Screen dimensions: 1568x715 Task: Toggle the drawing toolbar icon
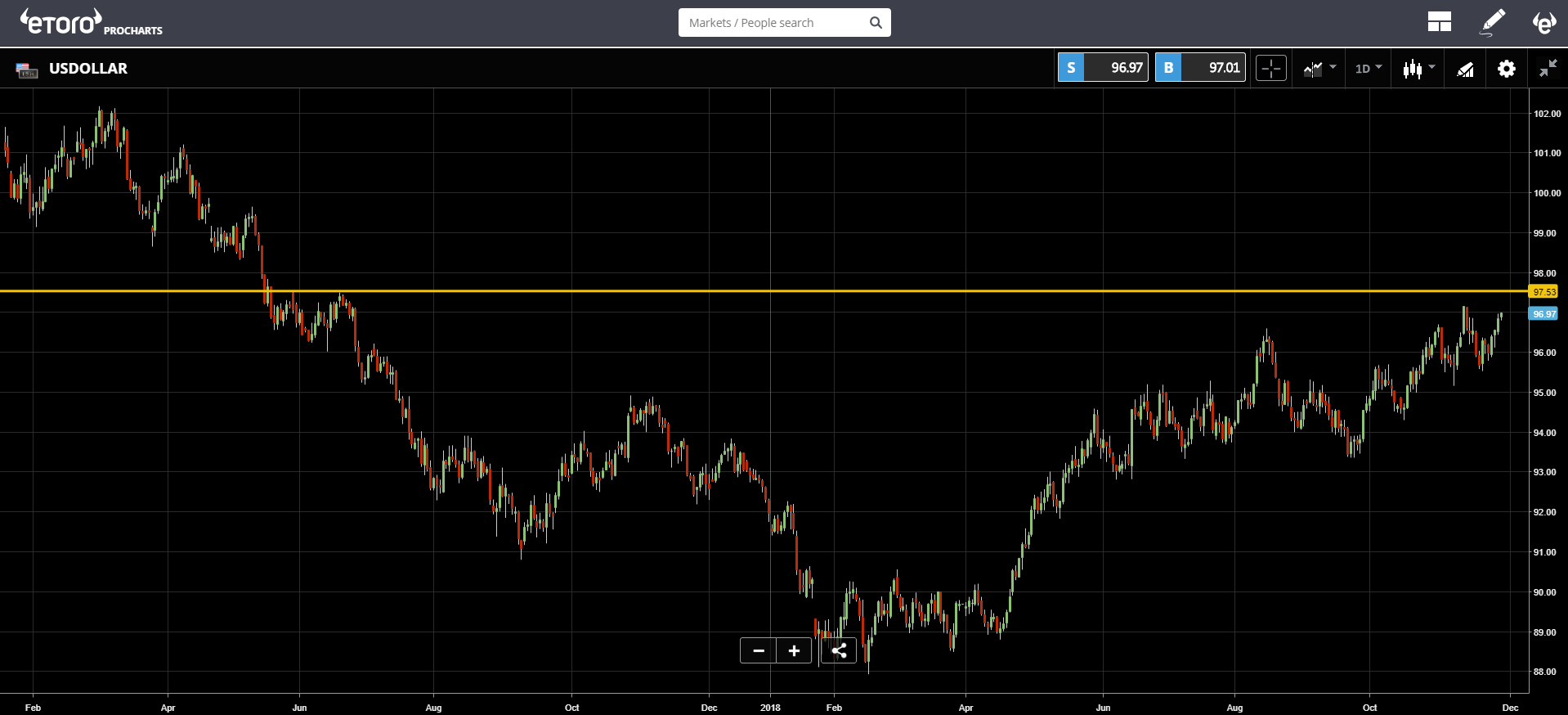(1465, 70)
